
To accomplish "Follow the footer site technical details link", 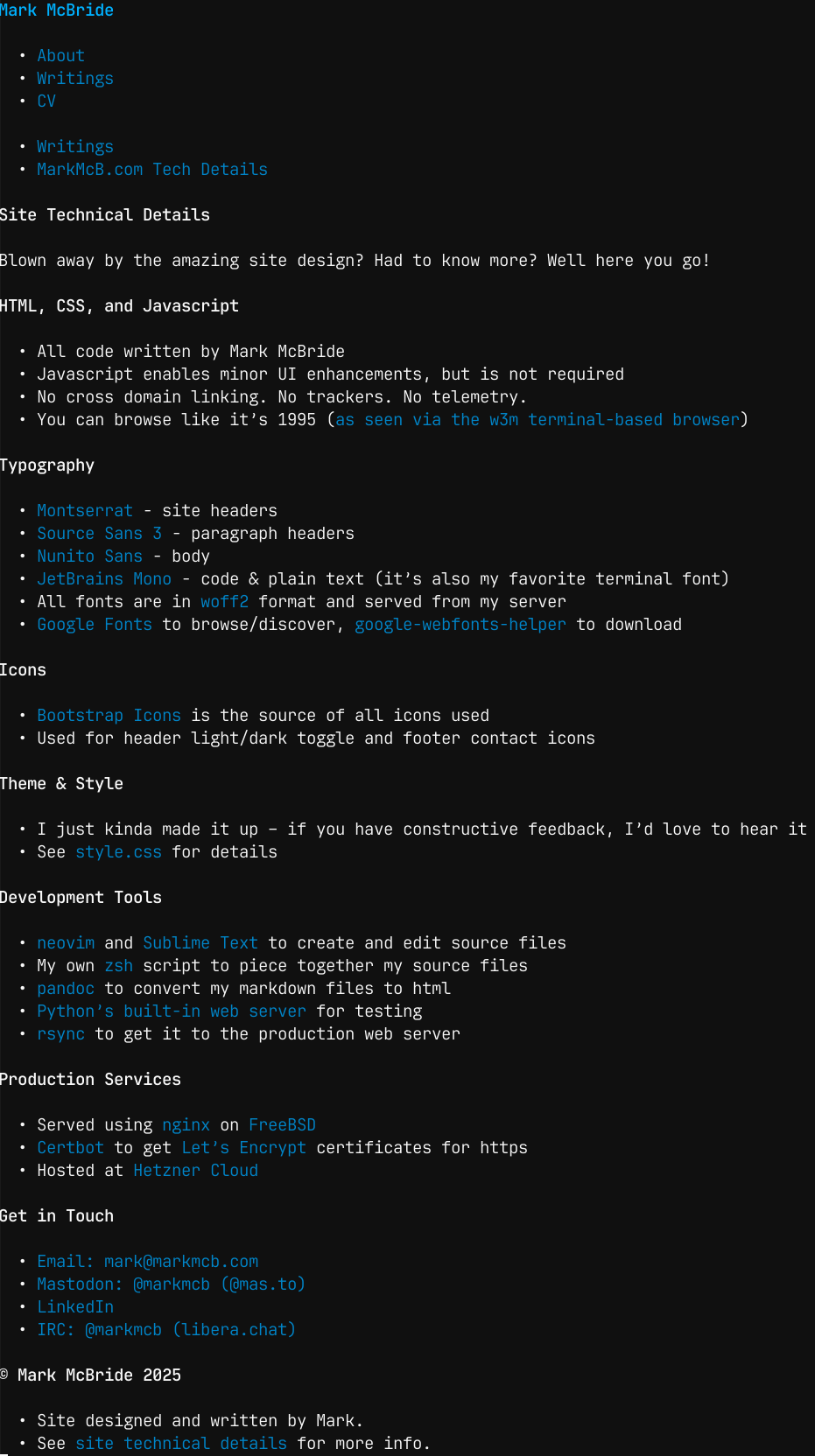I will (181, 1444).
